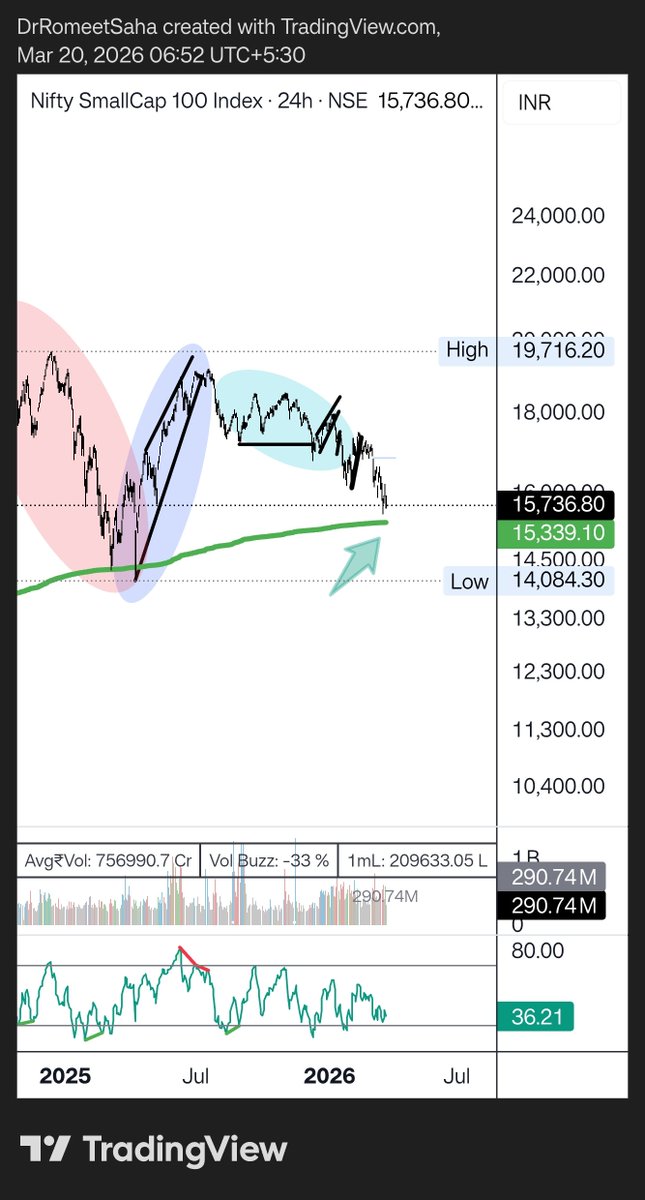This screenshot has width=645, height=1200.
Task: Click the gray volume tag 290.74 M
Action: 552,877
